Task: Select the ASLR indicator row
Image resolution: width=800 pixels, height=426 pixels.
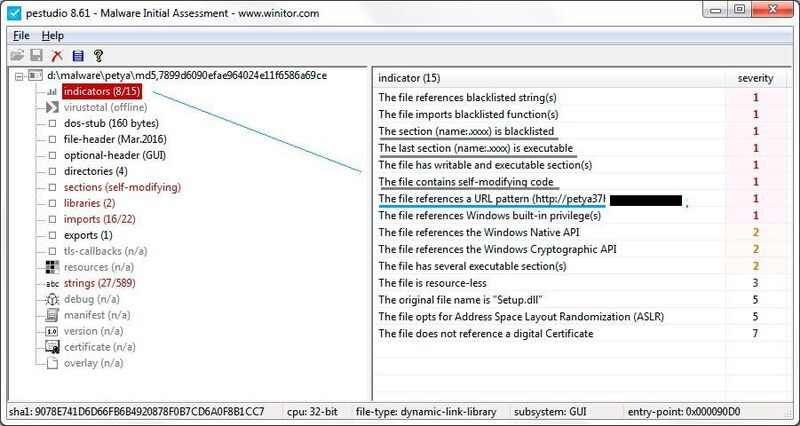Action: point(580,316)
